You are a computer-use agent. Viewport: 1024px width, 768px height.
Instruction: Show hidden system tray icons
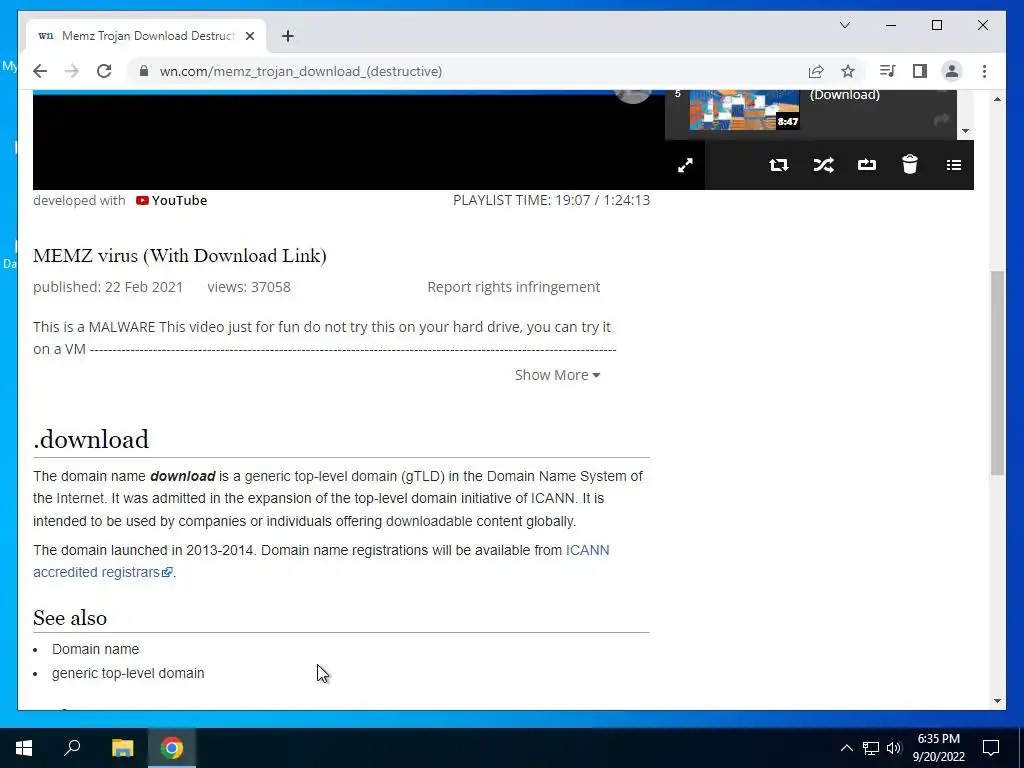point(846,748)
